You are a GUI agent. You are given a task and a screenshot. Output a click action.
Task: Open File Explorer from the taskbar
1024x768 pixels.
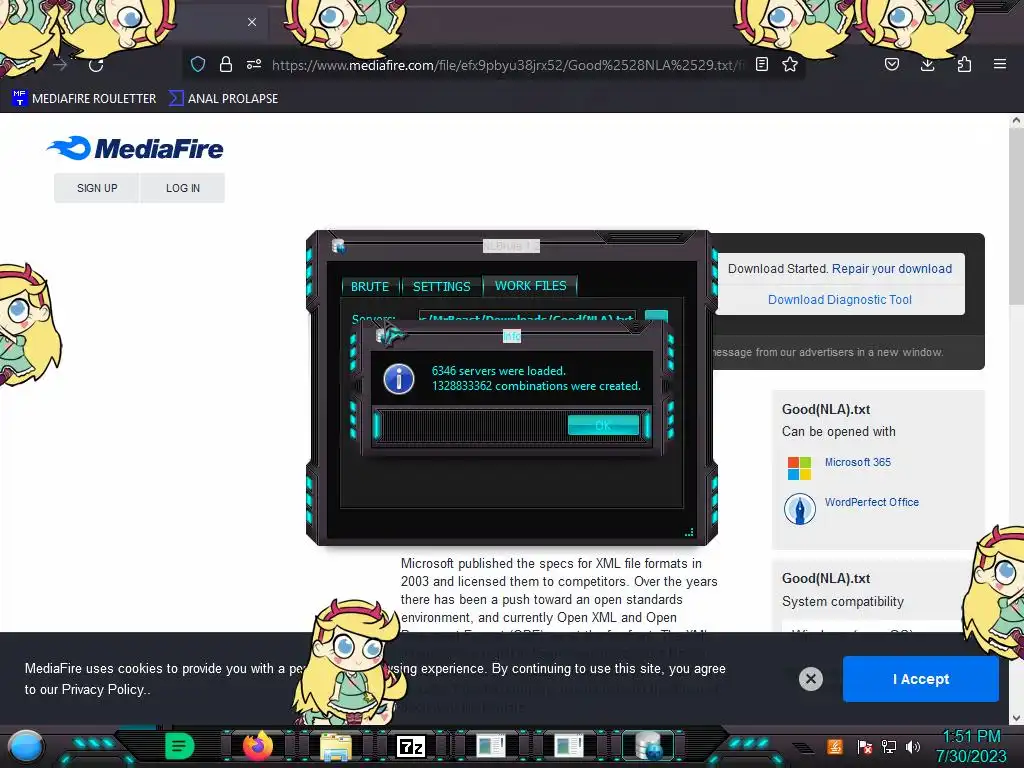(336, 746)
